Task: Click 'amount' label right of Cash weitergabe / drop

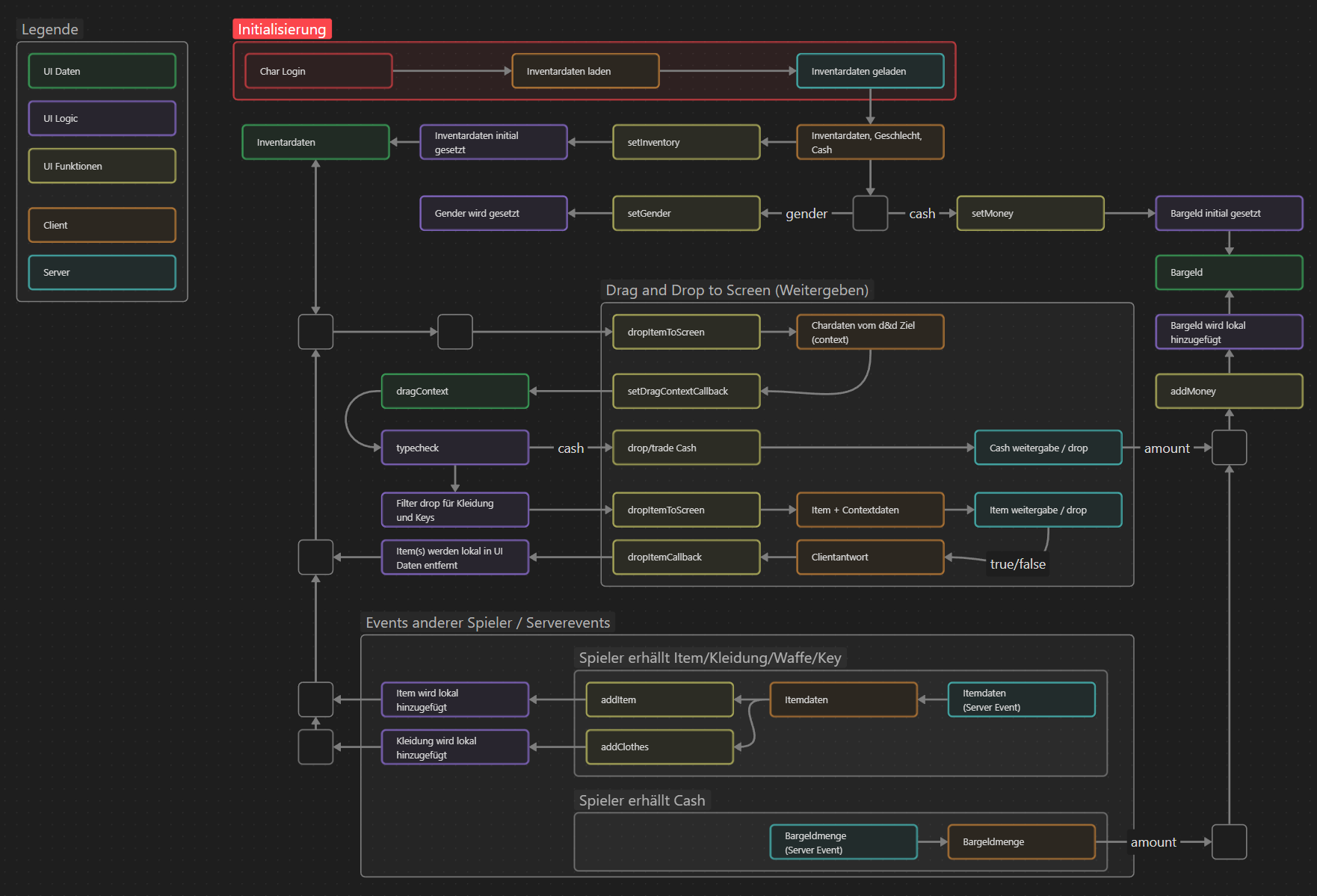Action: [1167, 448]
